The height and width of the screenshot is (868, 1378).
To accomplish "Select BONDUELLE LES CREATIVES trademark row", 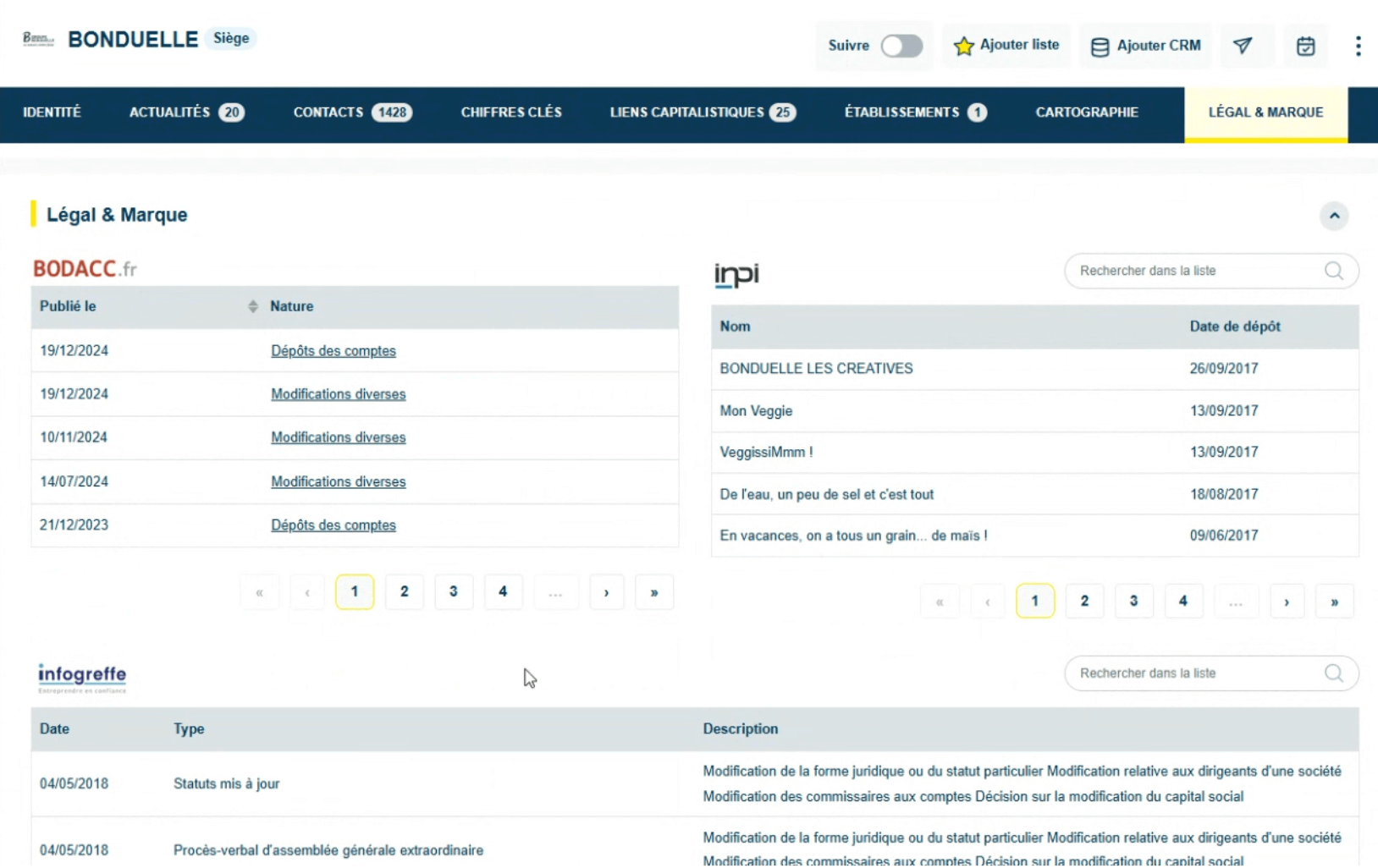I will pos(1035,369).
